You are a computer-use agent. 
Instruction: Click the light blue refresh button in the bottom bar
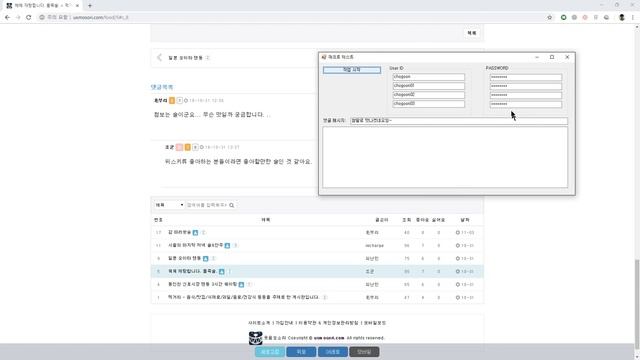coord(270,352)
